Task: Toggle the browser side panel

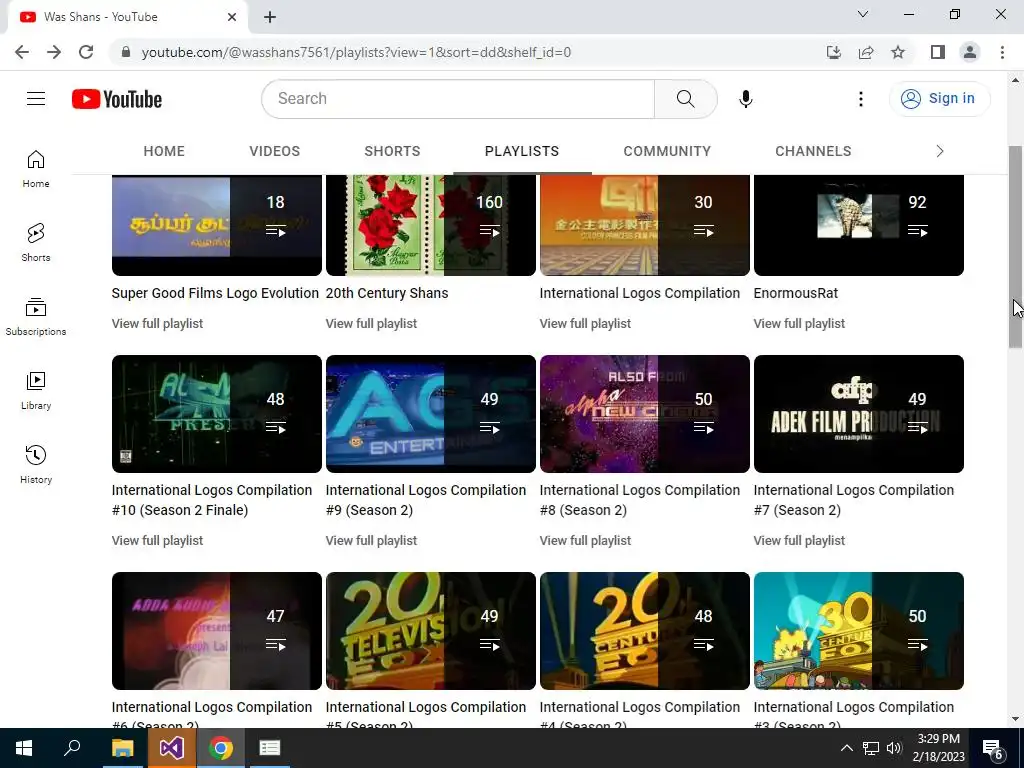Action: click(x=938, y=52)
